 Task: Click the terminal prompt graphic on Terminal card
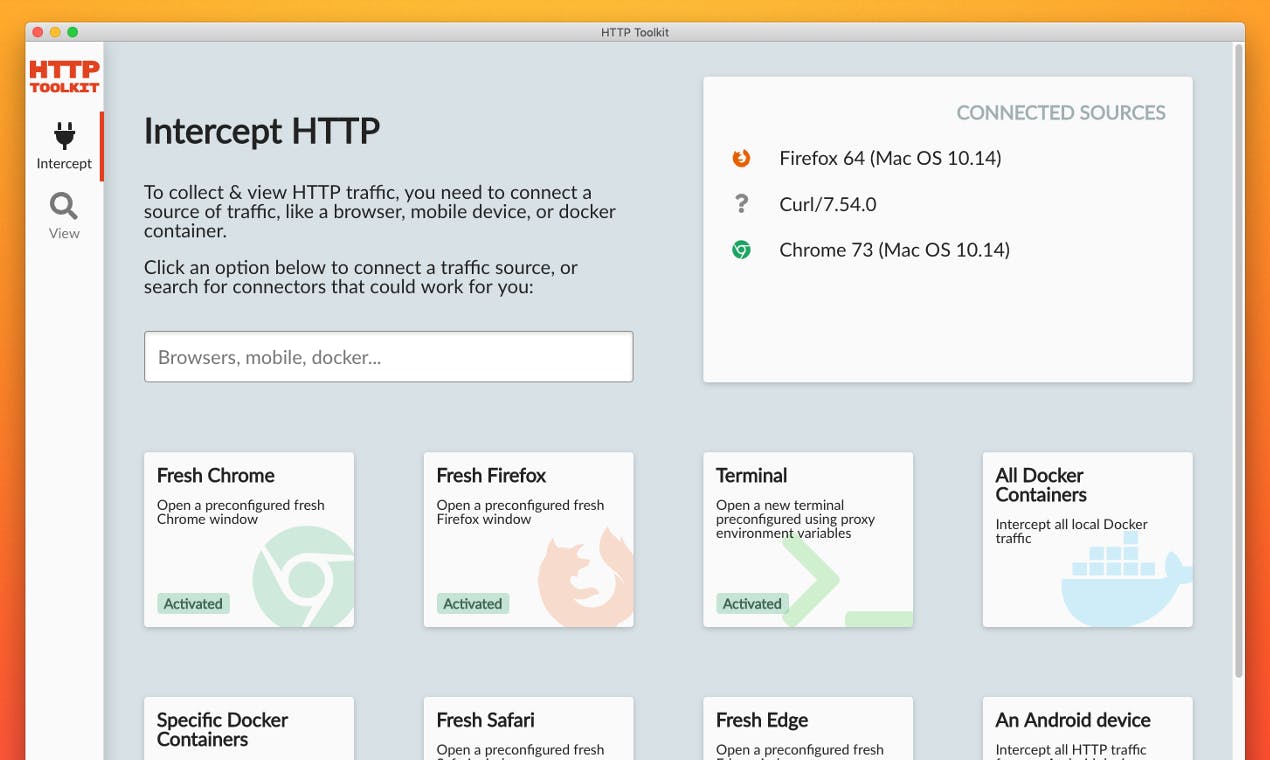(x=847, y=580)
